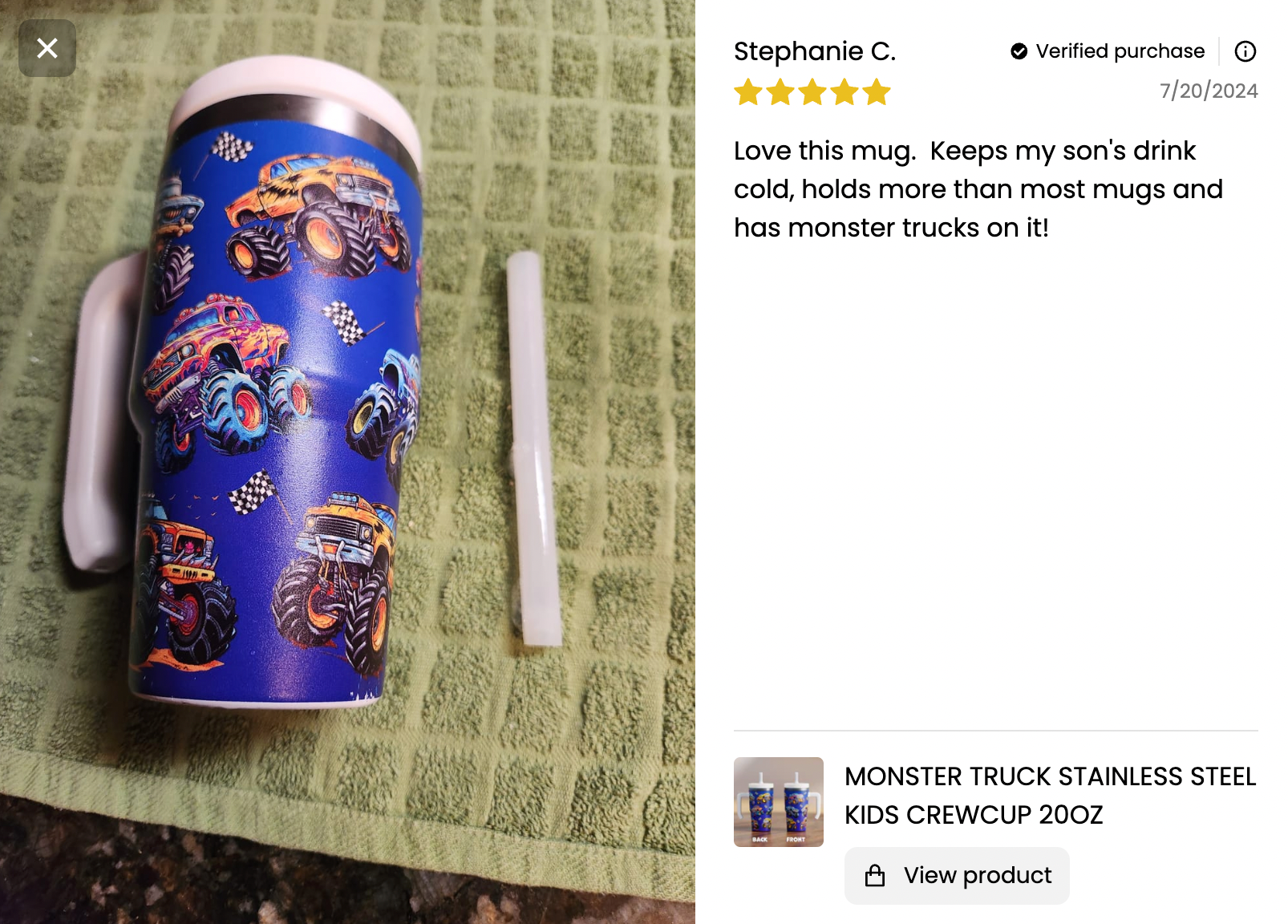This screenshot has width=1288, height=924.
Task: Click reviewer name Stephanie C.
Action: [815, 51]
